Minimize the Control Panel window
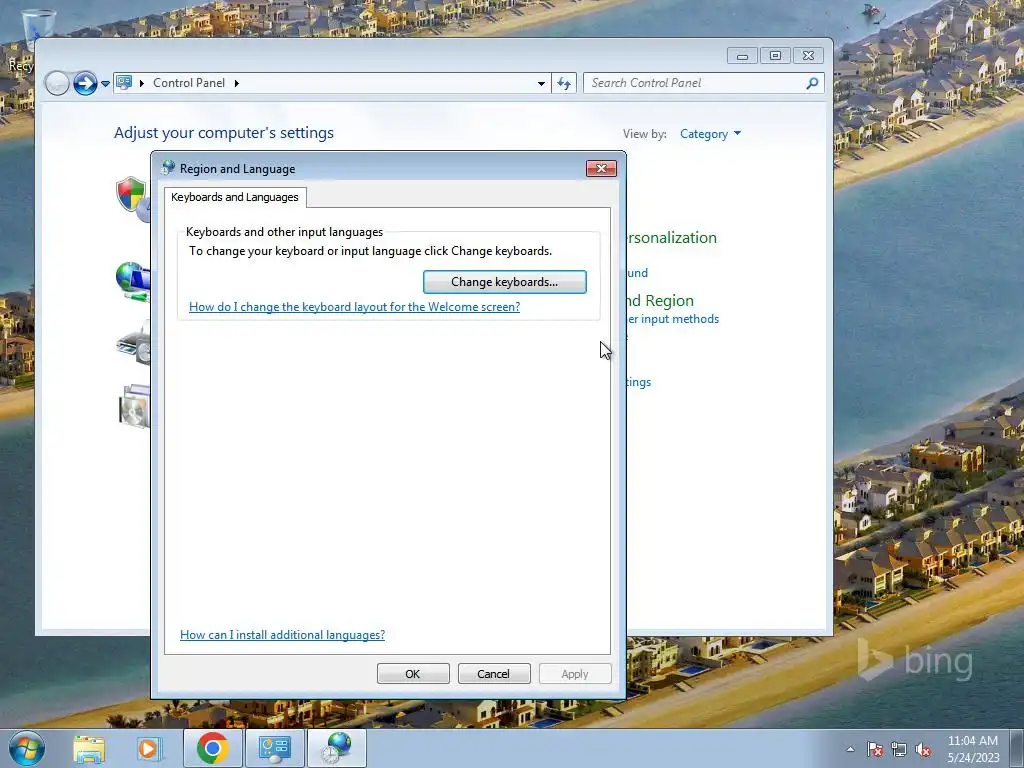Image resolution: width=1024 pixels, height=768 pixels. pyautogui.click(x=743, y=56)
